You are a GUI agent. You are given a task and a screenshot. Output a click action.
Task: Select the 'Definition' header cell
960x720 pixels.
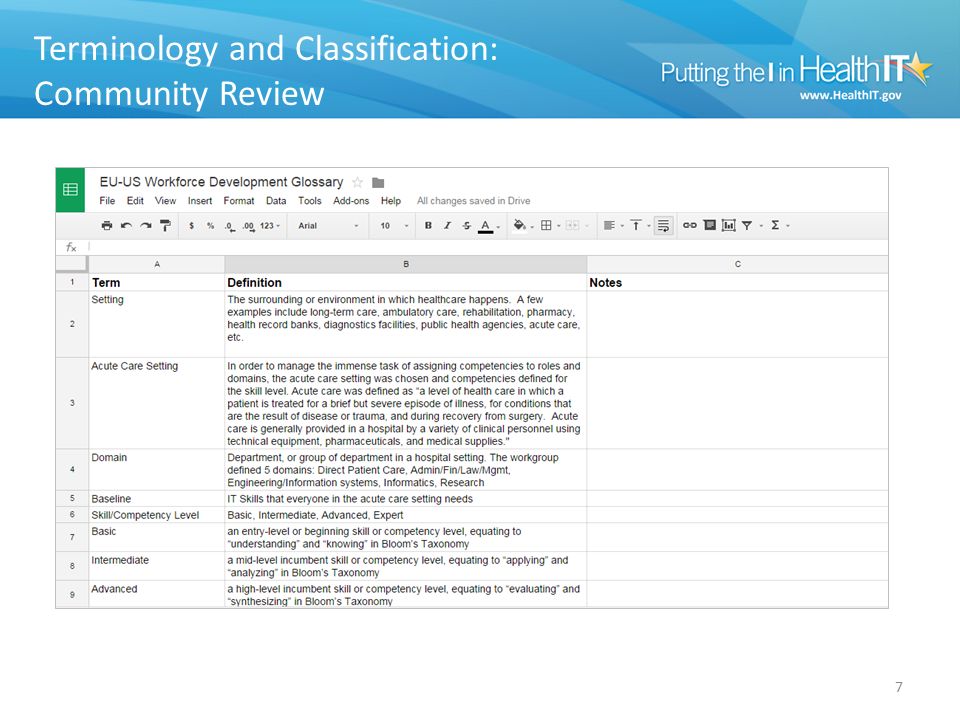[406, 282]
